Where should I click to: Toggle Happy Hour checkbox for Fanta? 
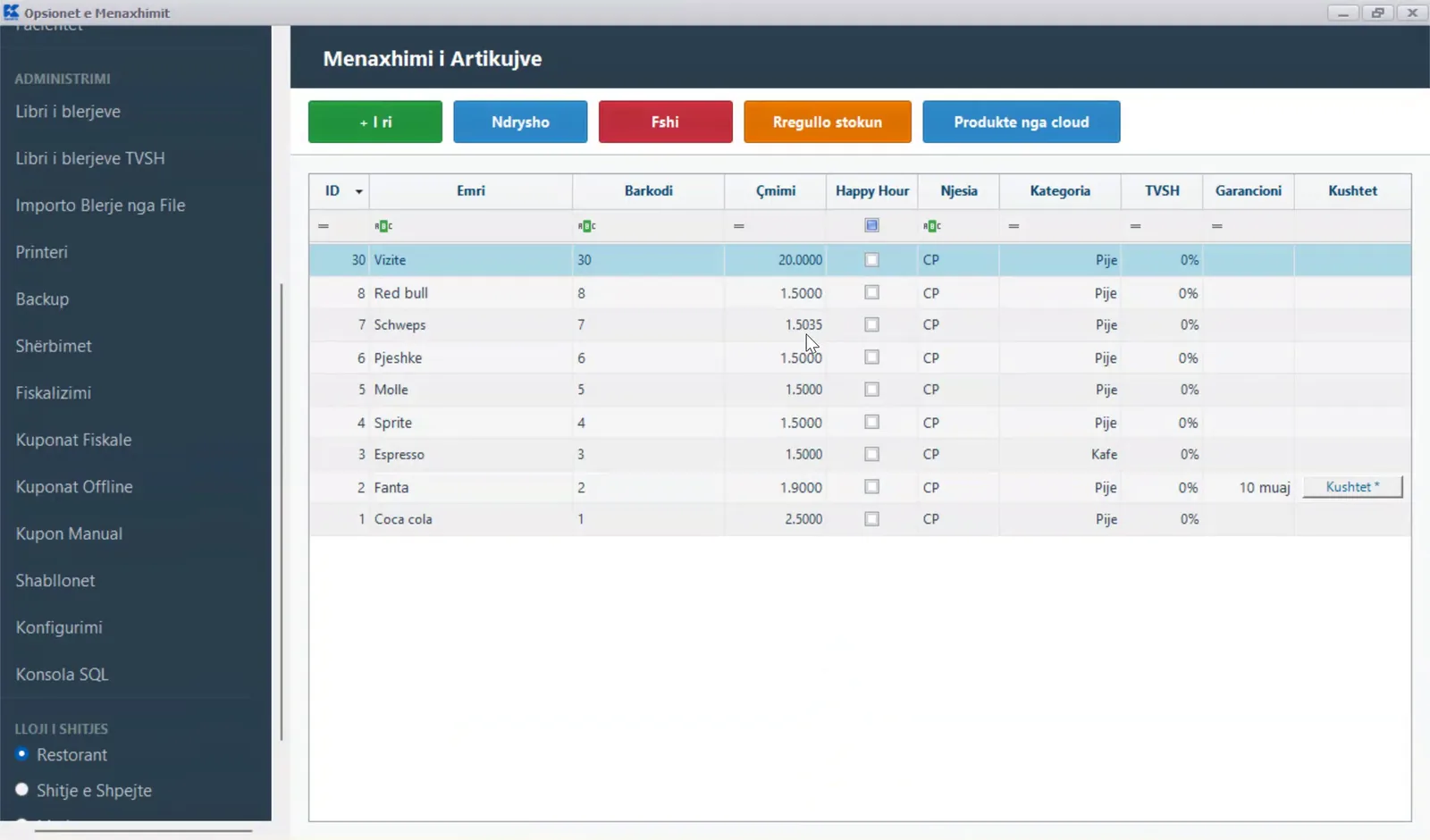pyautogui.click(x=872, y=487)
